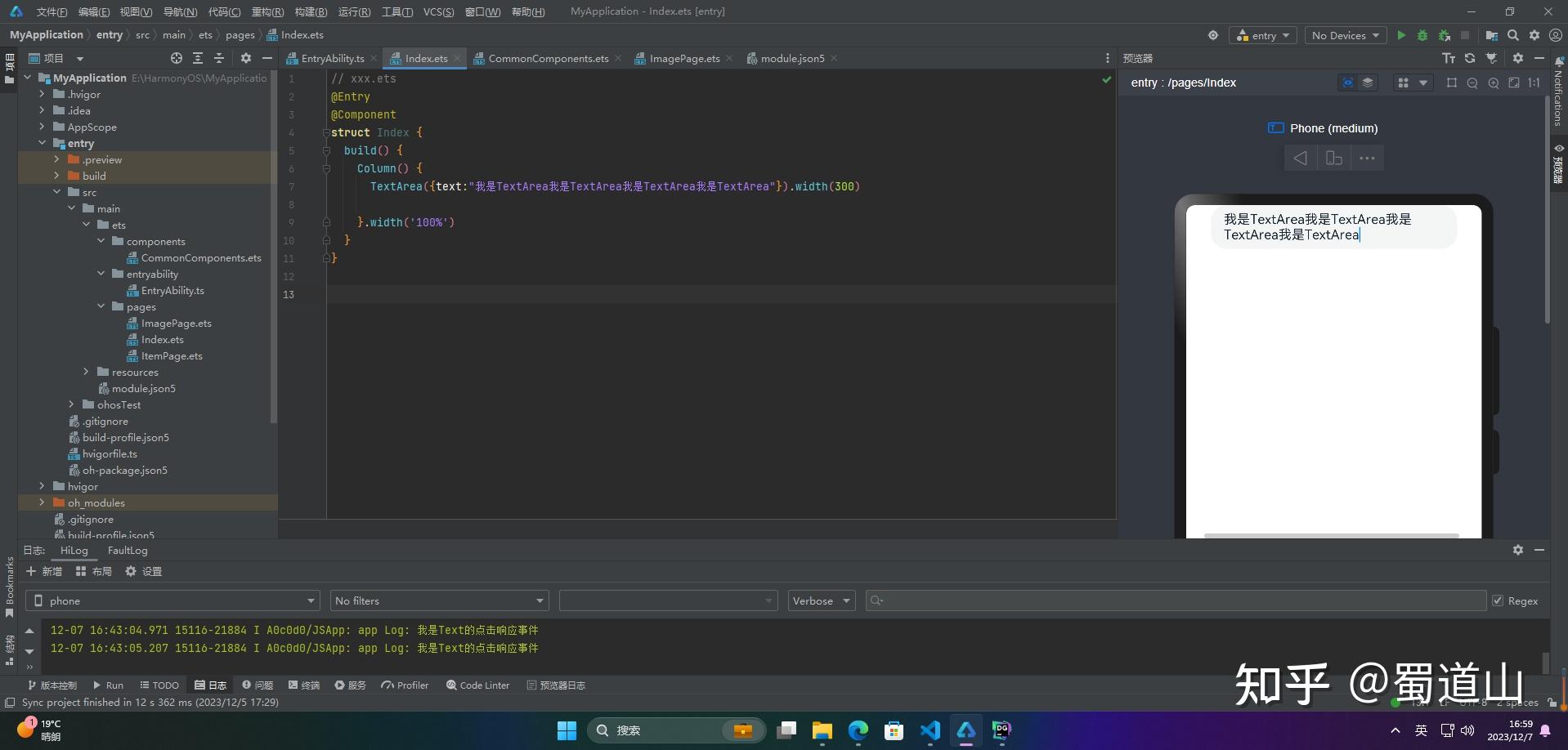
Task: Collapse all icon in project panel toolbar
Action: click(219, 58)
